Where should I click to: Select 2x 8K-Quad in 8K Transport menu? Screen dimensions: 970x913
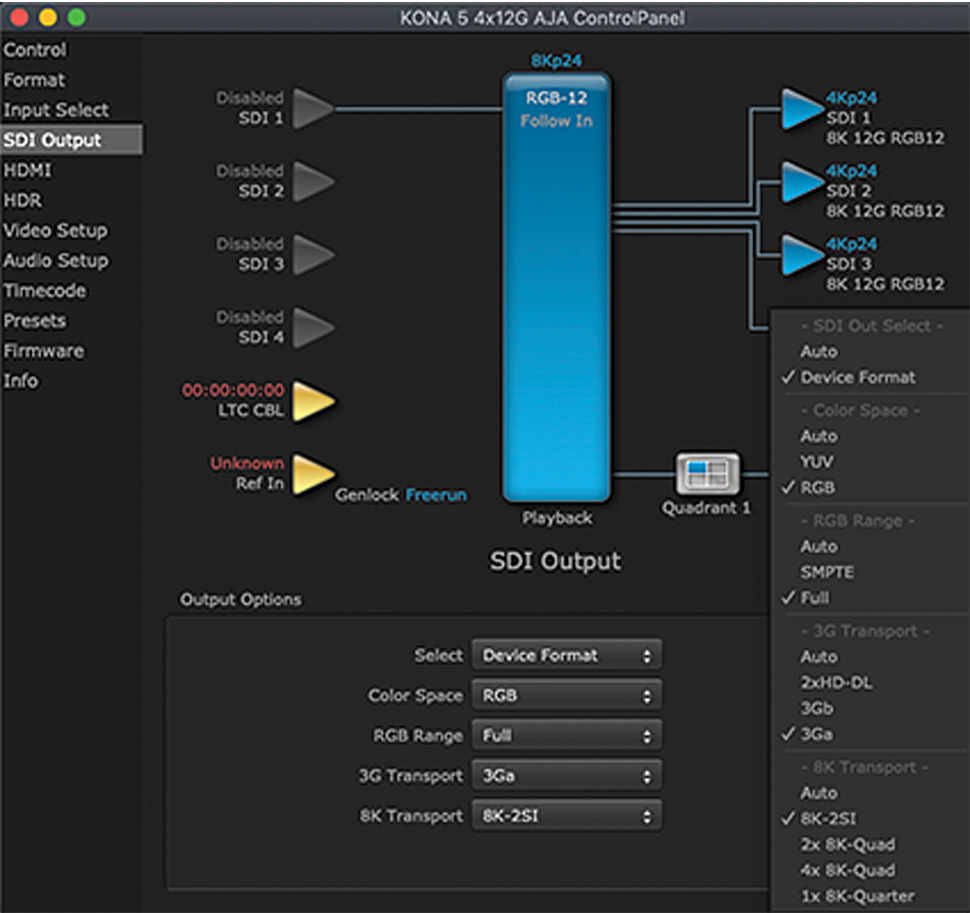(848, 844)
